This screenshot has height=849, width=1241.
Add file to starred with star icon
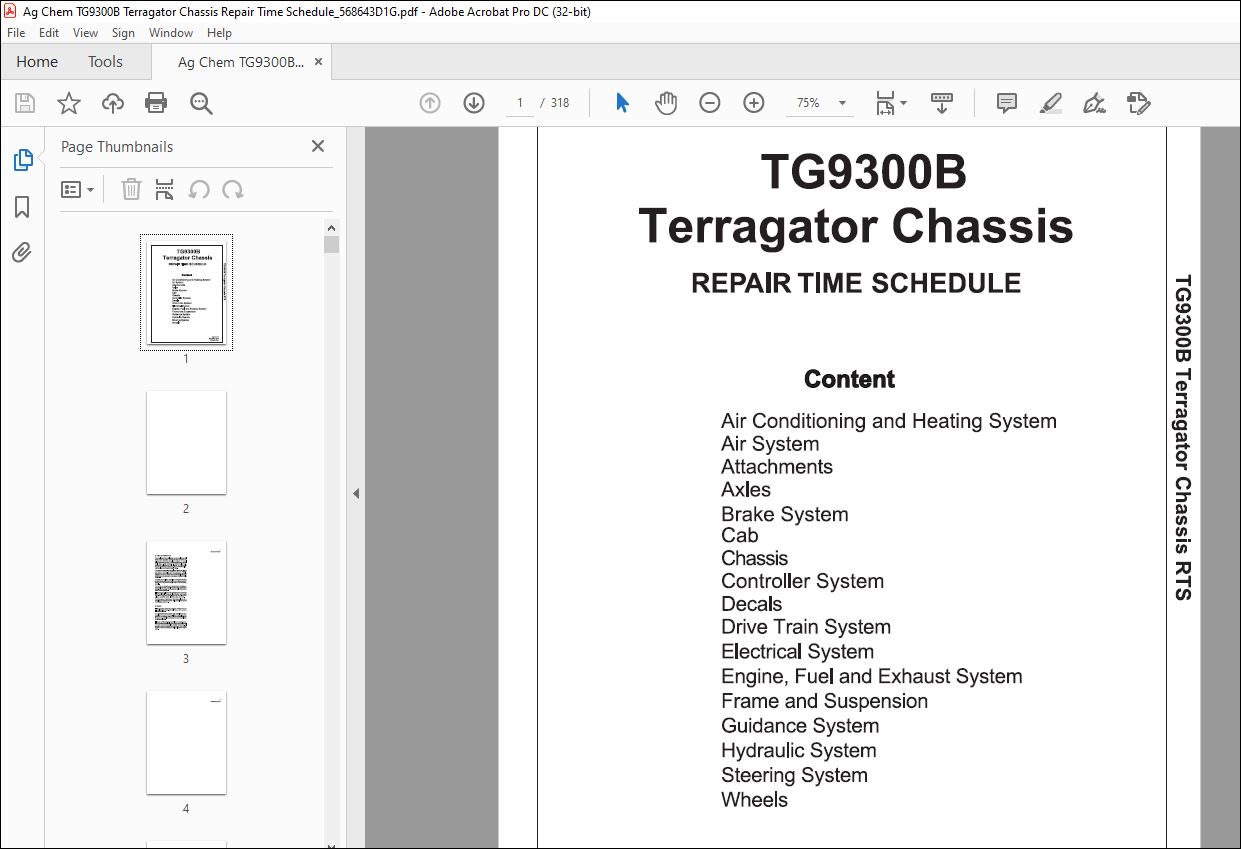pyautogui.click(x=68, y=103)
